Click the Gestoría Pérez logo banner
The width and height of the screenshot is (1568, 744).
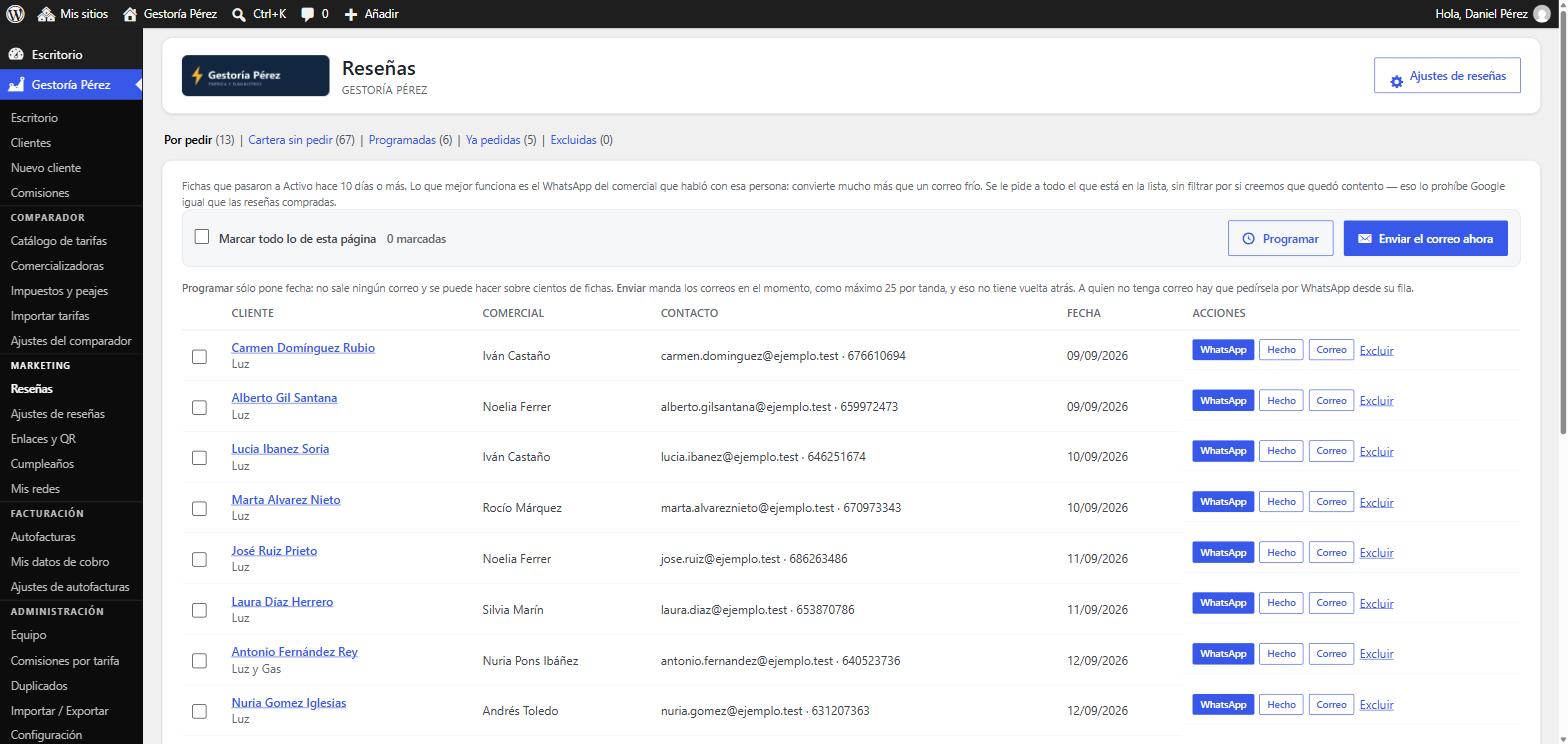(x=255, y=76)
